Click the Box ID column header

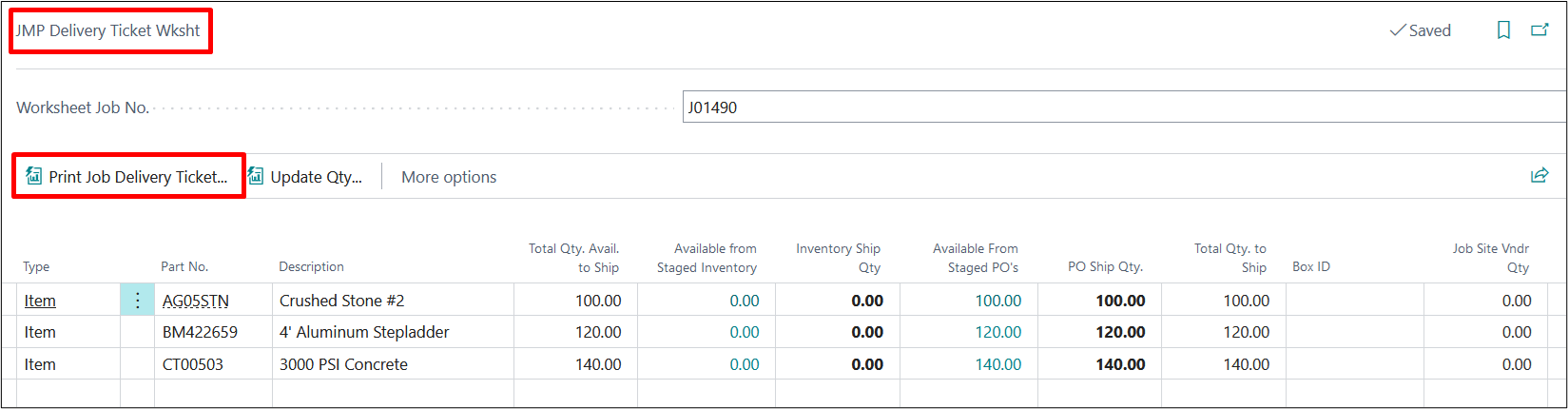pos(1310,267)
